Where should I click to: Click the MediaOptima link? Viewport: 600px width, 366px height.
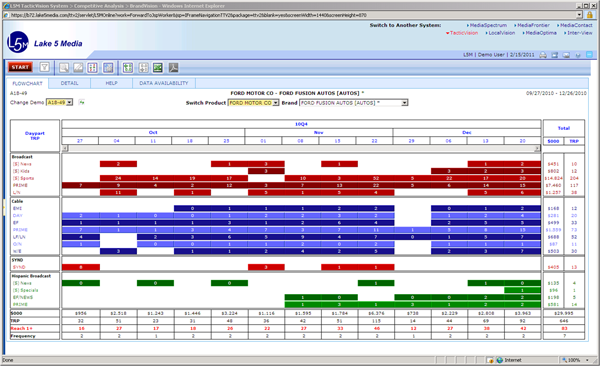coord(540,33)
